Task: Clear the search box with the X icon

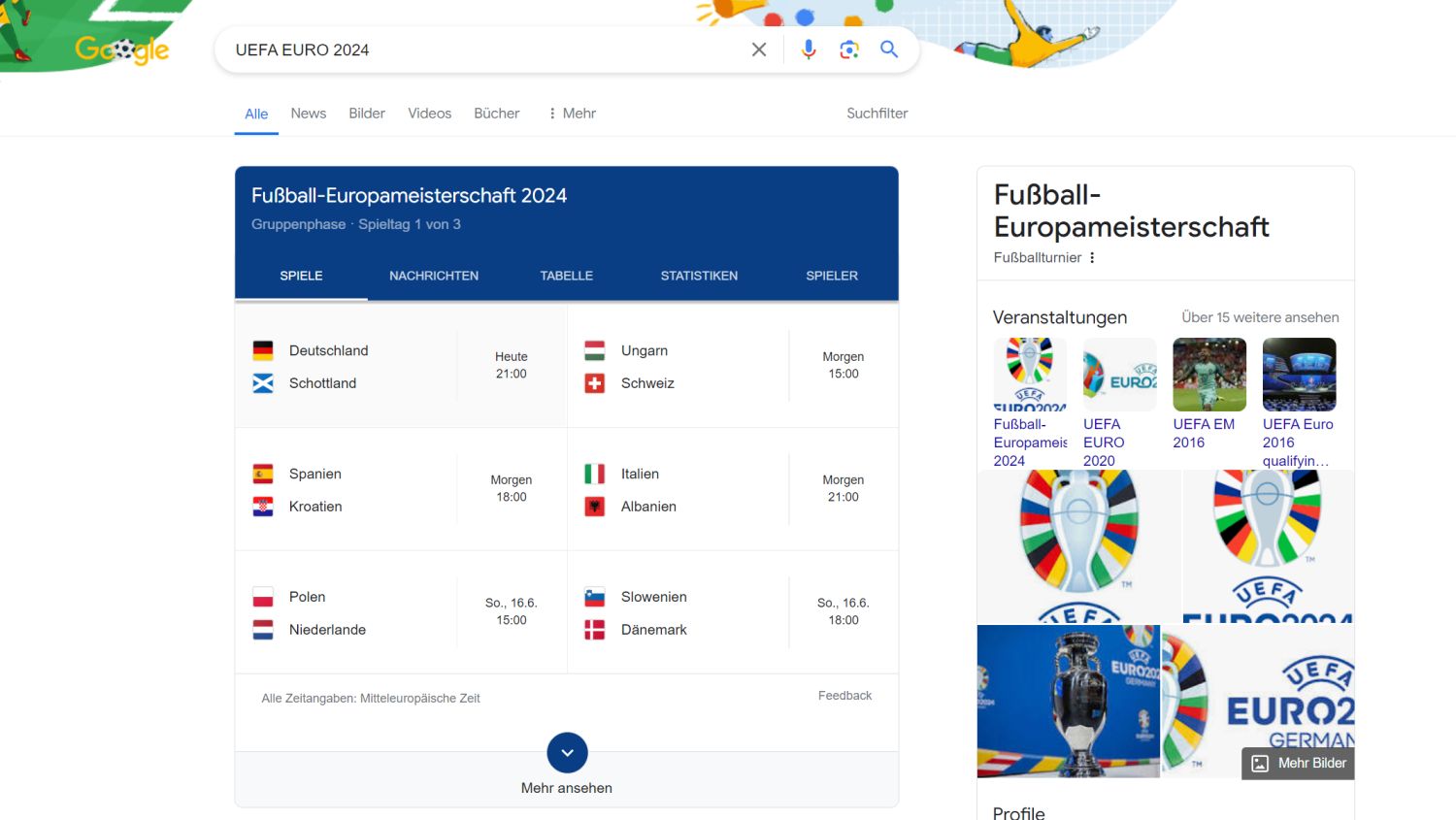Action: click(759, 49)
